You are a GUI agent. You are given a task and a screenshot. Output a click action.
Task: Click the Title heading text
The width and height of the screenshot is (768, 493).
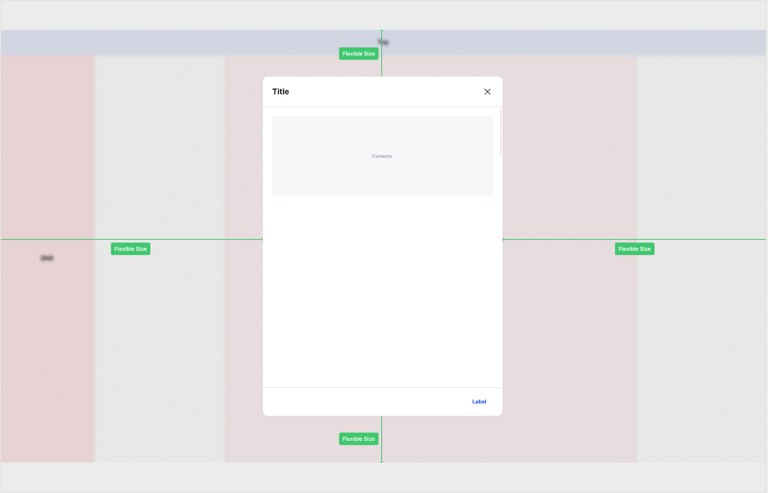tap(281, 92)
